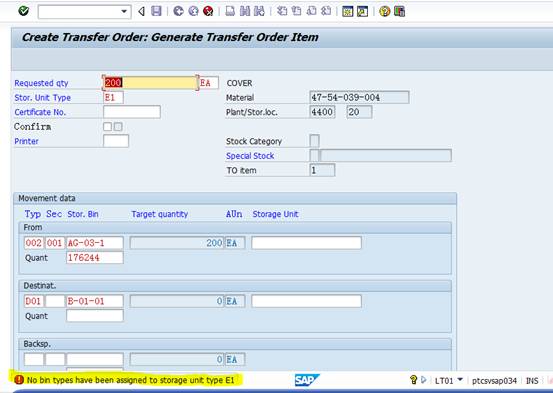Click the Destinat. Storage Unit input field
Viewport: 553px width, 393px height.
tap(306, 301)
